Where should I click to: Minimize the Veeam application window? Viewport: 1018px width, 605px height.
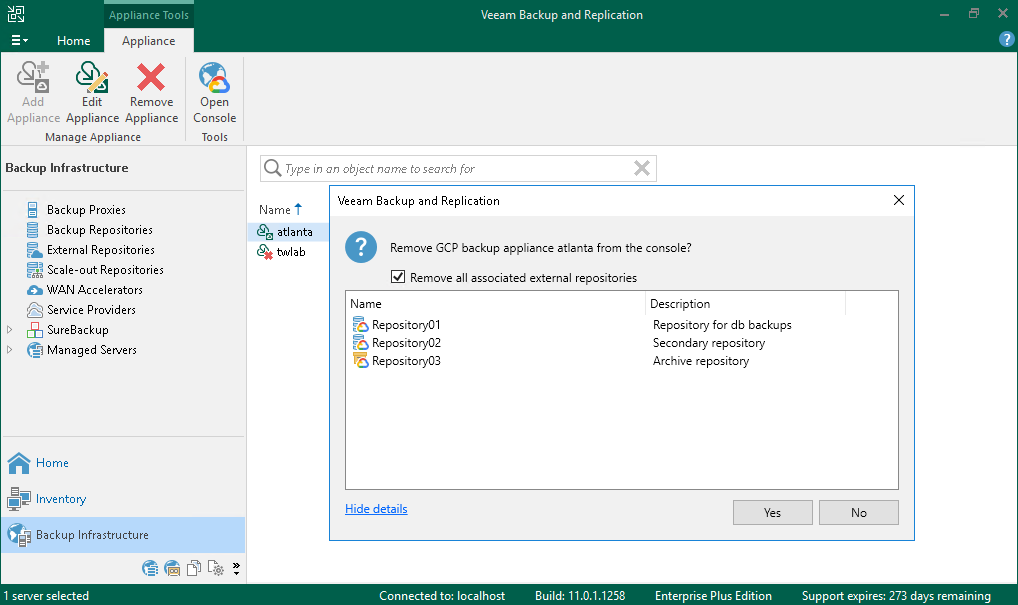[x=945, y=14]
